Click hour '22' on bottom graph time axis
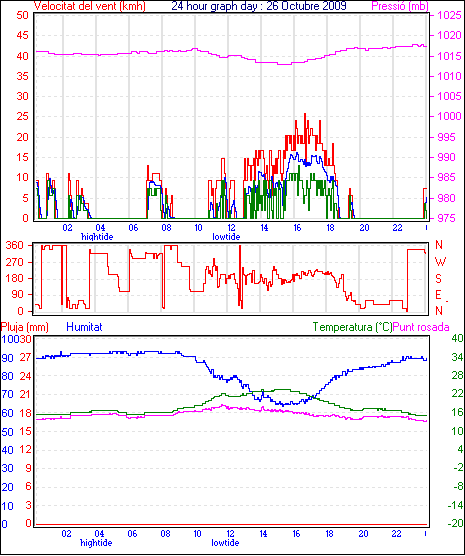The image size is (465, 556). tap(396, 534)
